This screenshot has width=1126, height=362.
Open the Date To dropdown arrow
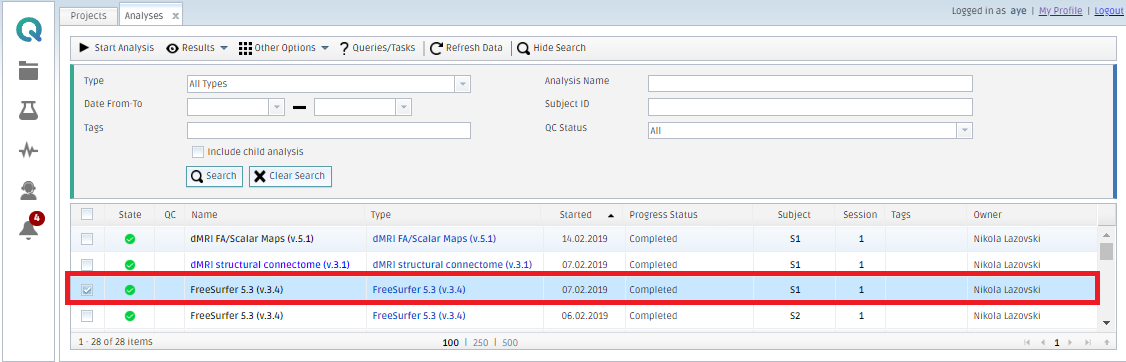point(404,107)
